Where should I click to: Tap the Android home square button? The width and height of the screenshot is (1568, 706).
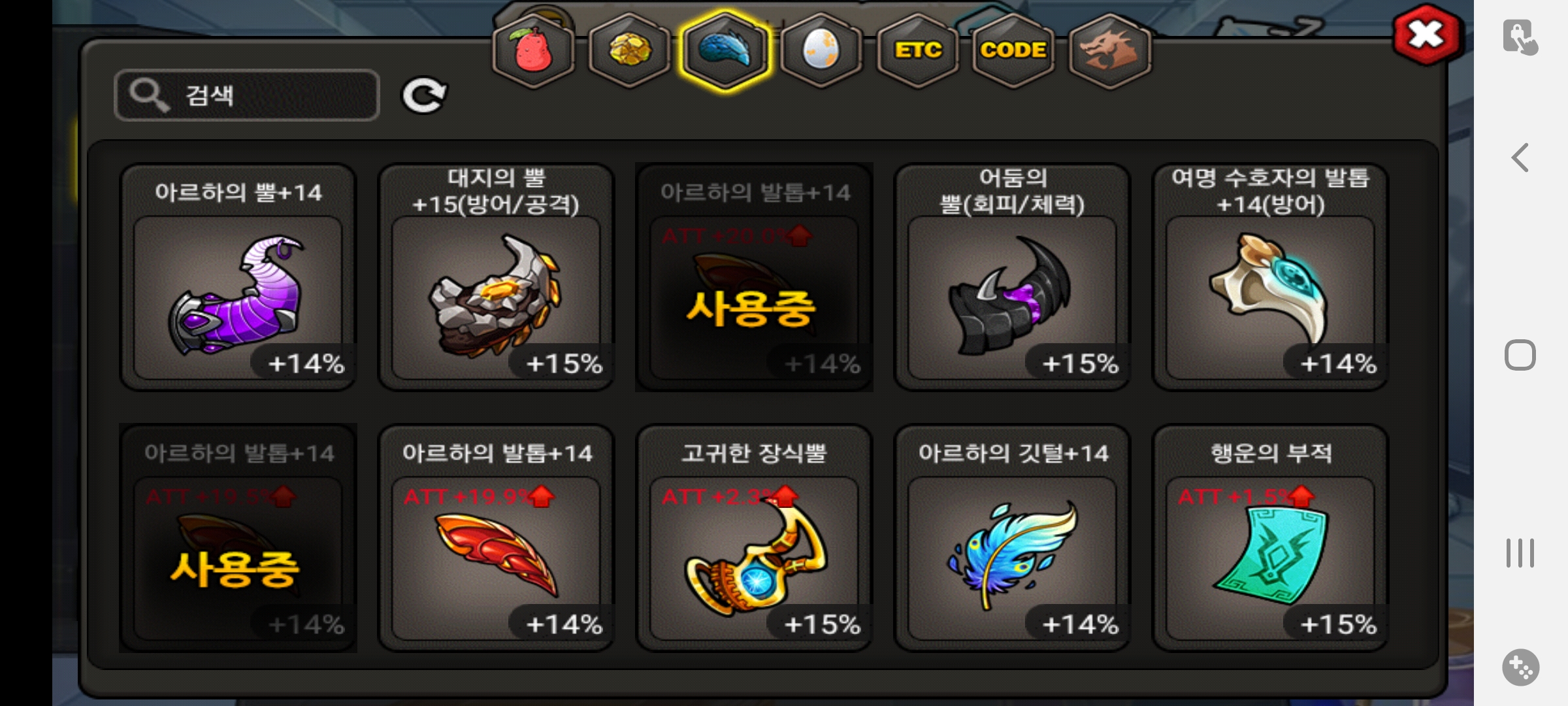[x=1520, y=356]
